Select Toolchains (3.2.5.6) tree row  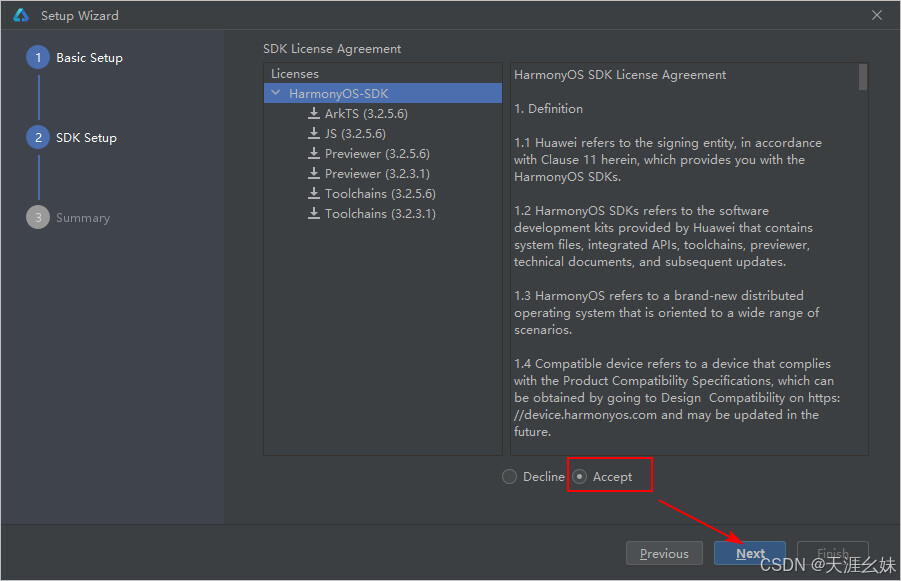point(383,193)
